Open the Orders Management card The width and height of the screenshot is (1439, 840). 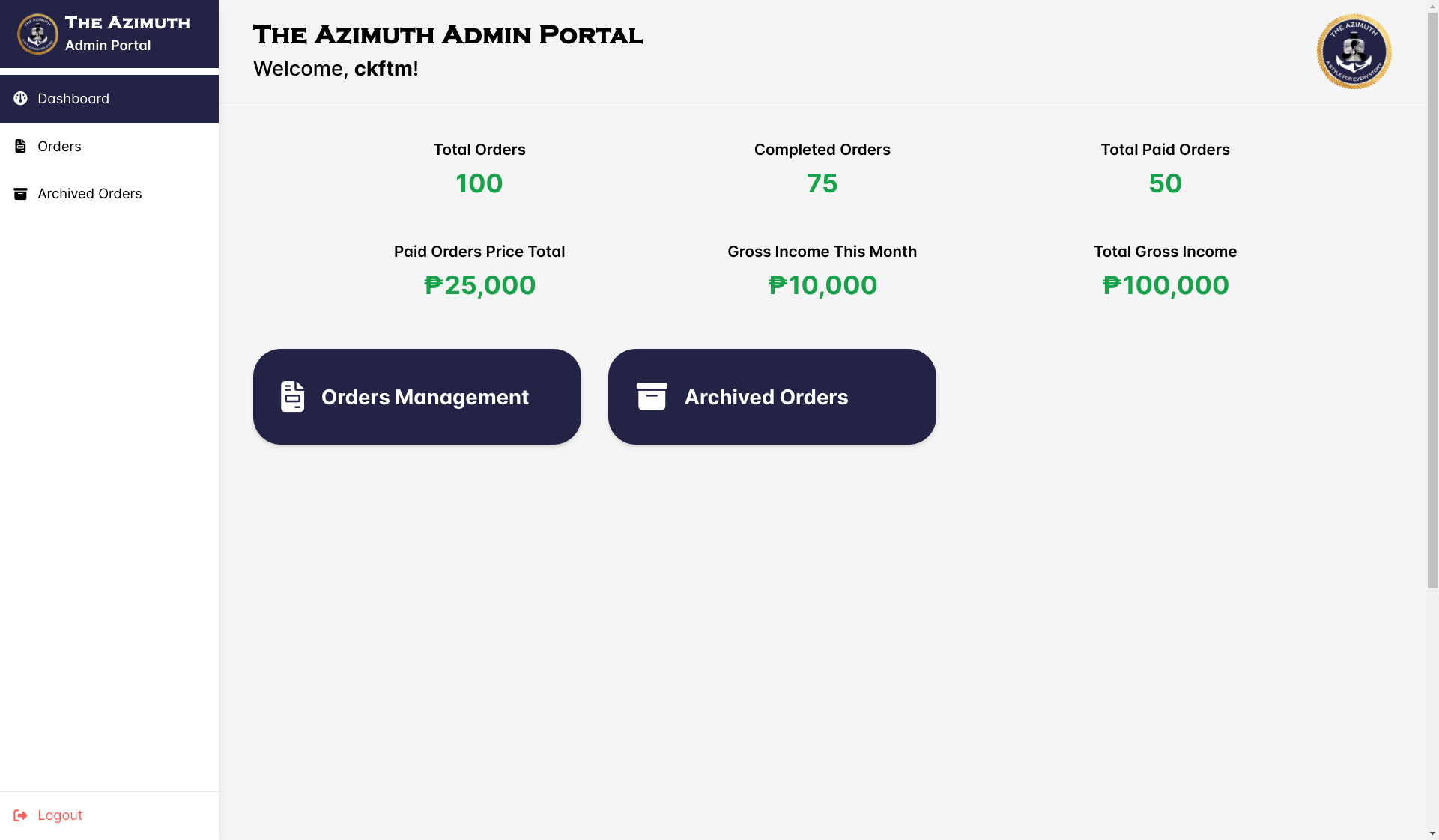tap(416, 396)
